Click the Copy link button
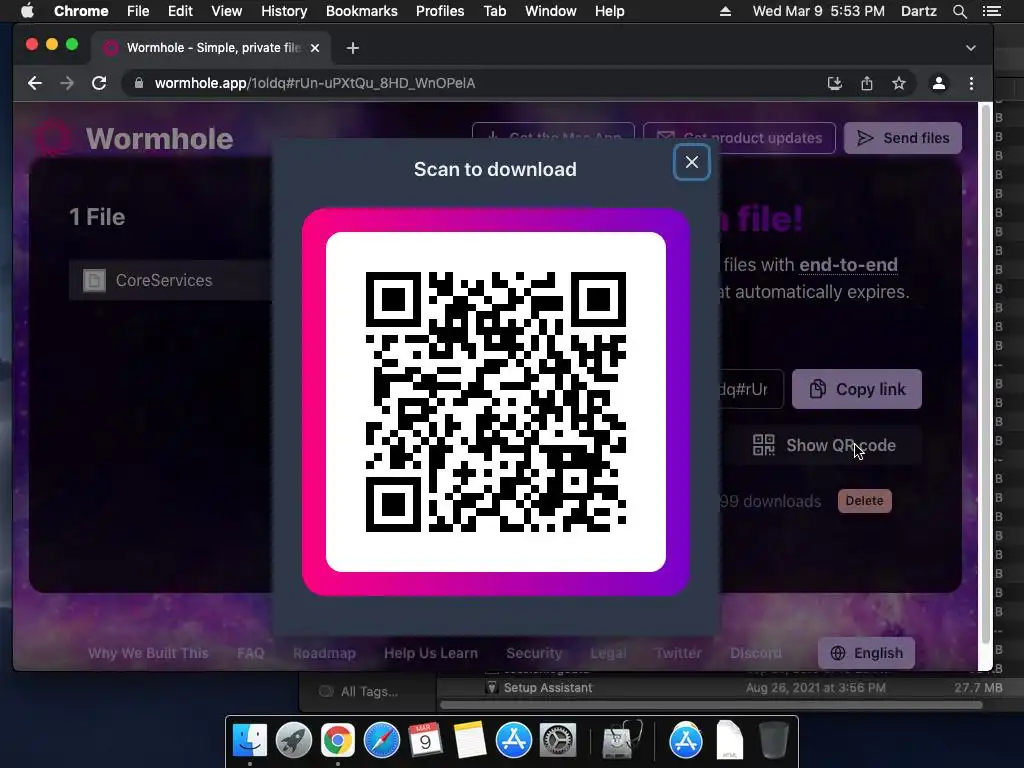Screen dimensions: 1024x768 click(857, 389)
